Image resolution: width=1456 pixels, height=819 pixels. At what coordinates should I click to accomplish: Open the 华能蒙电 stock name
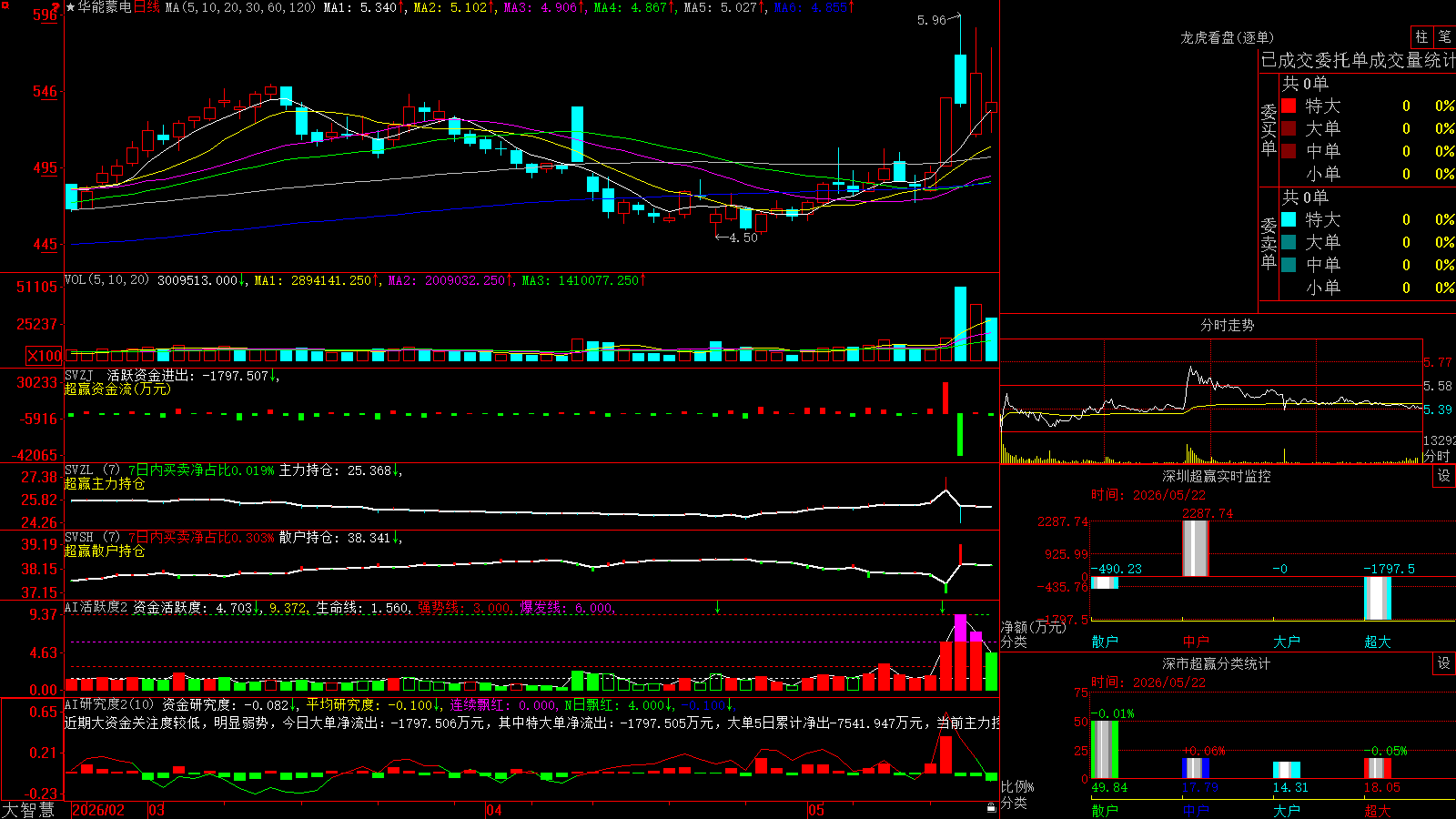click(105, 7)
